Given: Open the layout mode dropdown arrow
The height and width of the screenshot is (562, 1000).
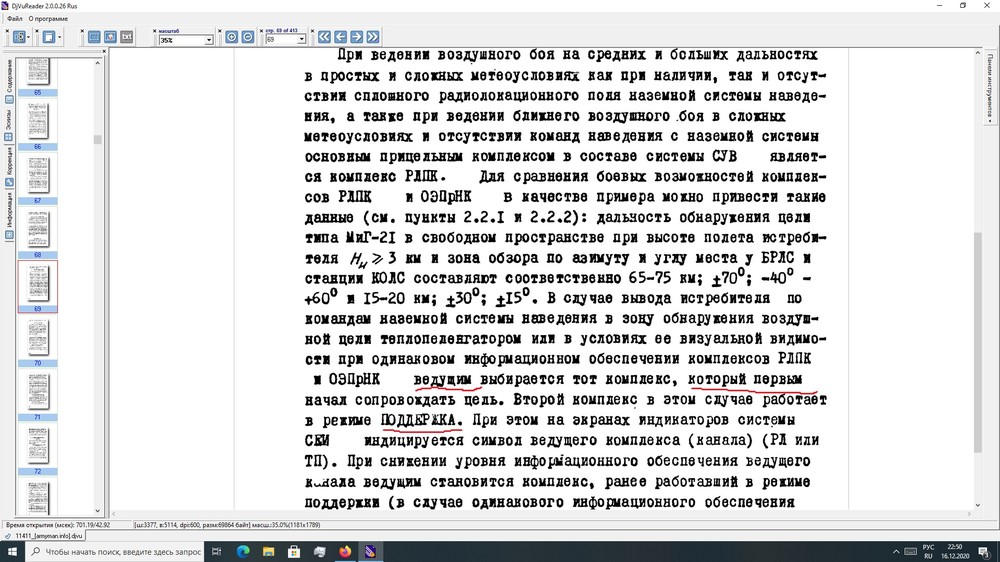Looking at the screenshot, I should (x=29, y=37).
